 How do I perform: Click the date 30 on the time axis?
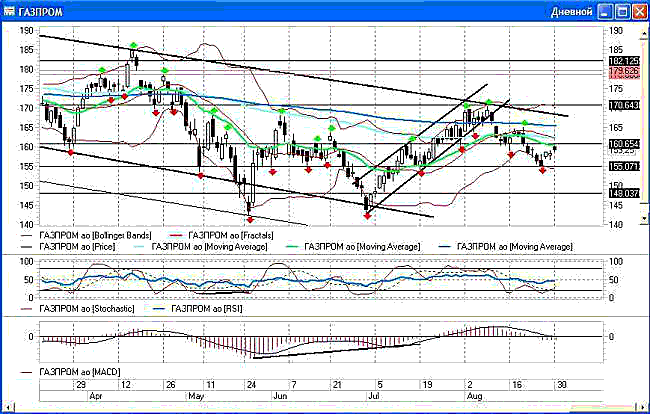click(x=561, y=385)
